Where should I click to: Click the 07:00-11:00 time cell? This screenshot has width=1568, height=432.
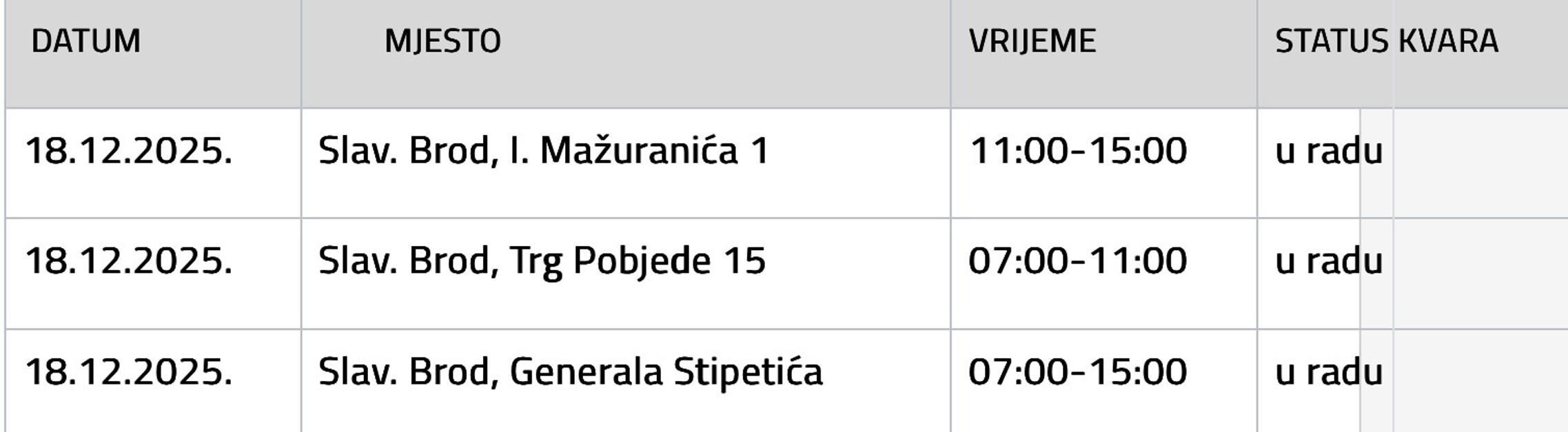[1077, 261]
